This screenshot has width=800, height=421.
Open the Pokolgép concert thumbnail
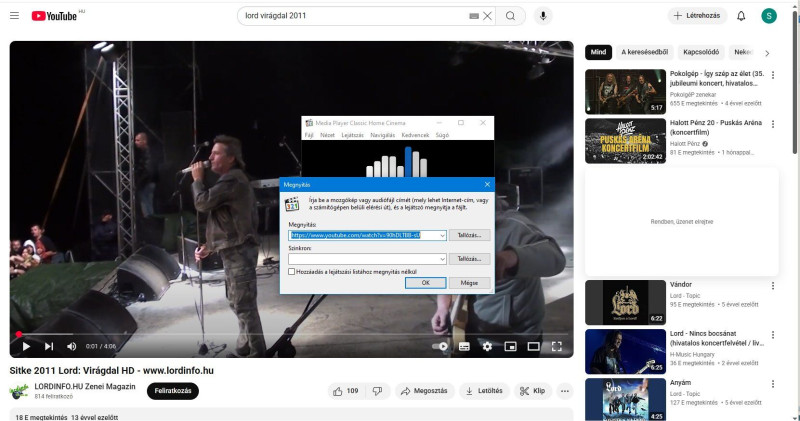pos(626,92)
